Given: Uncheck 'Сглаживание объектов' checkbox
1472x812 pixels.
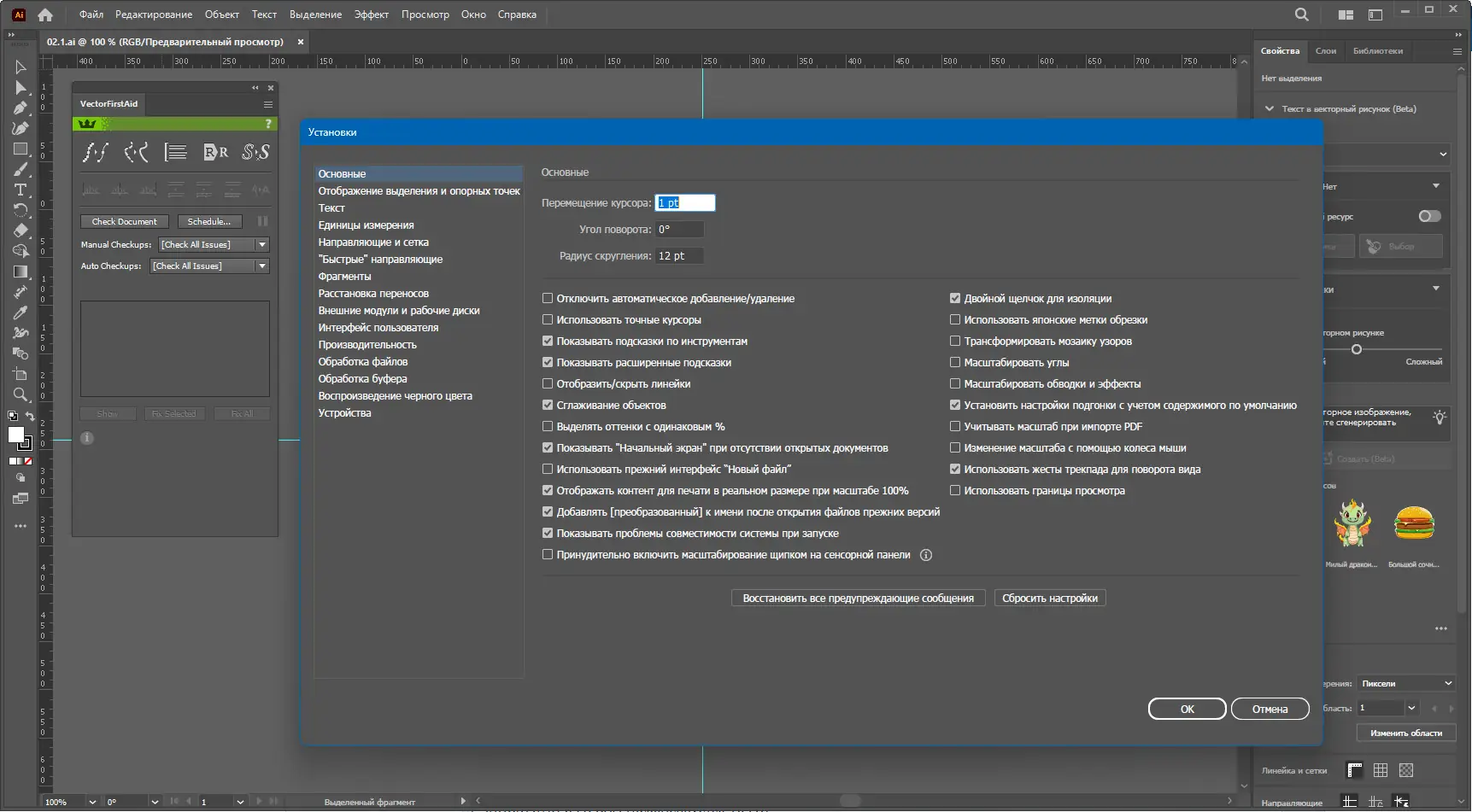Looking at the screenshot, I should point(548,406).
